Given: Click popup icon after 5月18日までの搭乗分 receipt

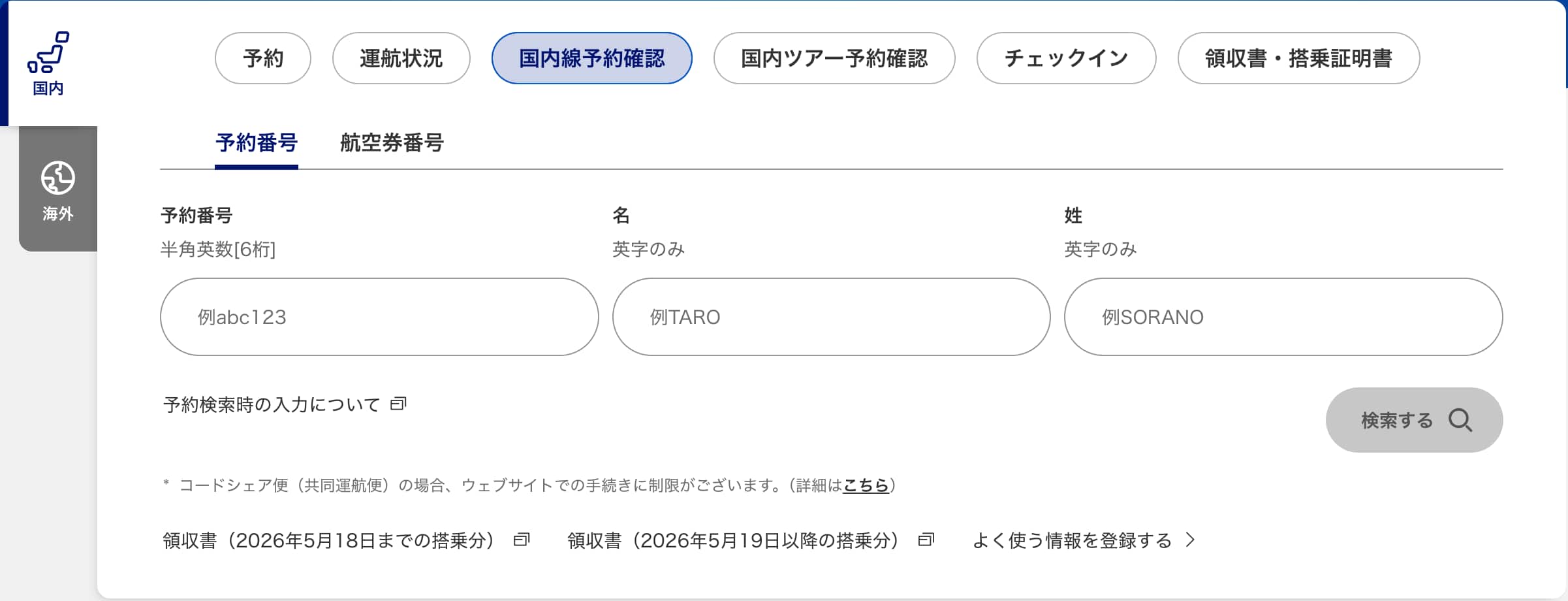Looking at the screenshot, I should pyautogui.click(x=522, y=540).
